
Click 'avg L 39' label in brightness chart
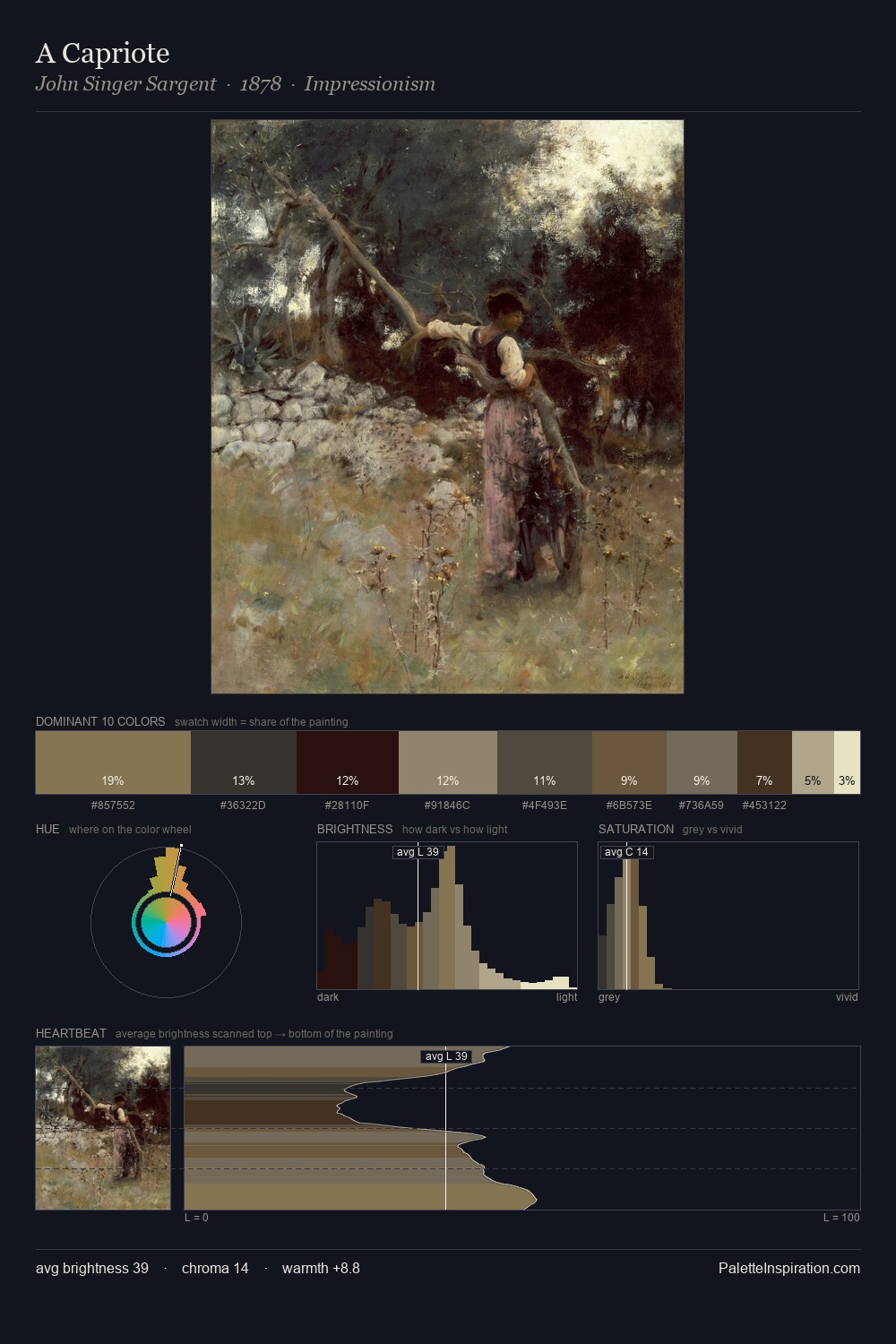(418, 852)
